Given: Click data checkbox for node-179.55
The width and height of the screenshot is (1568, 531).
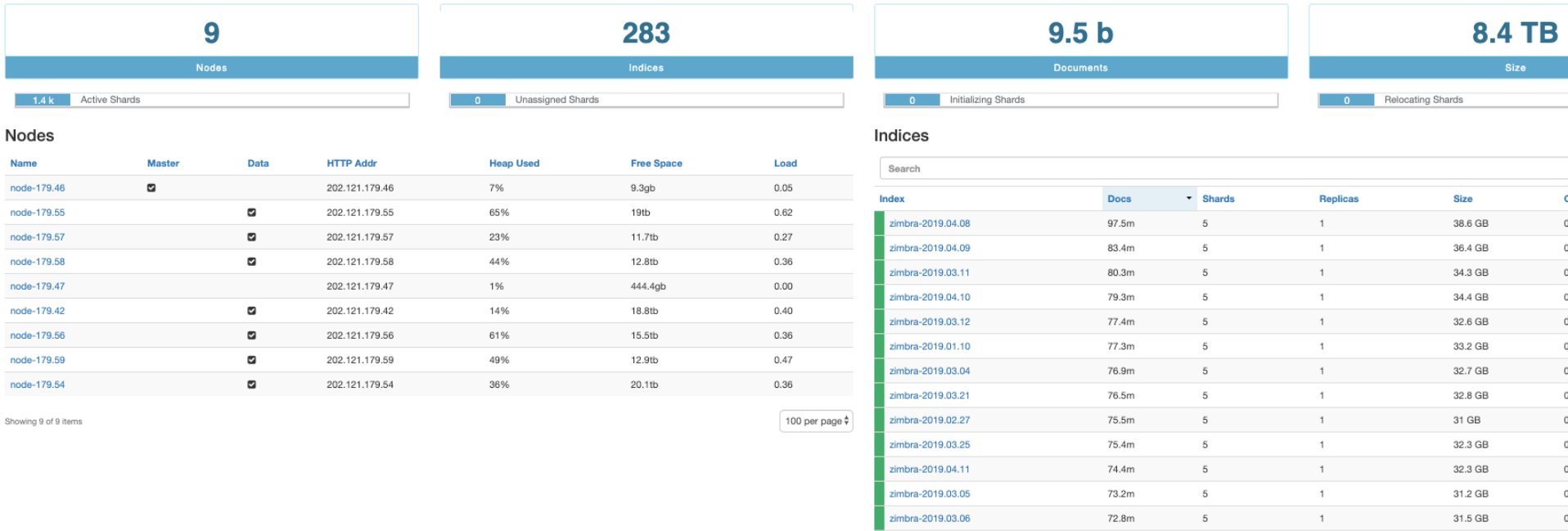Looking at the screenshot, I should 251,213.
